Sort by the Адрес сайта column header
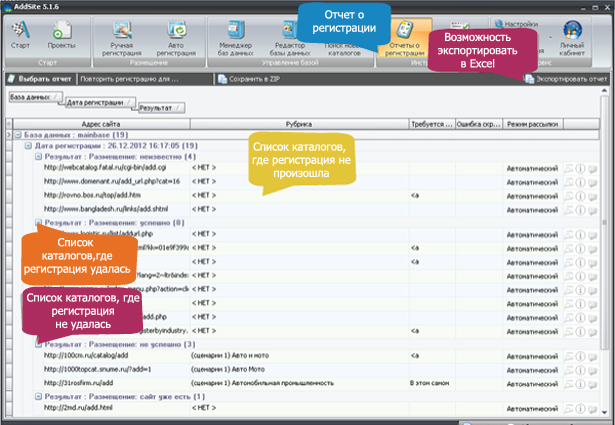 point(101,124)
